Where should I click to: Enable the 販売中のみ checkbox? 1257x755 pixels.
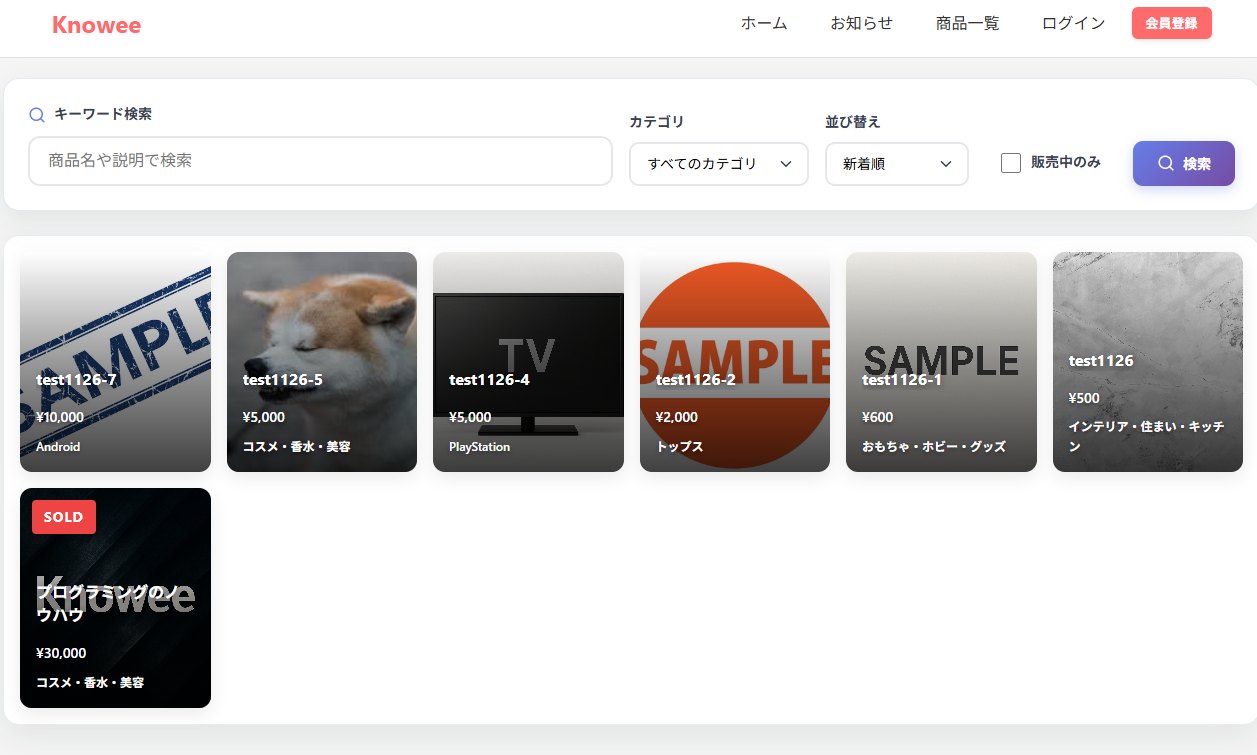[1010, 162]
